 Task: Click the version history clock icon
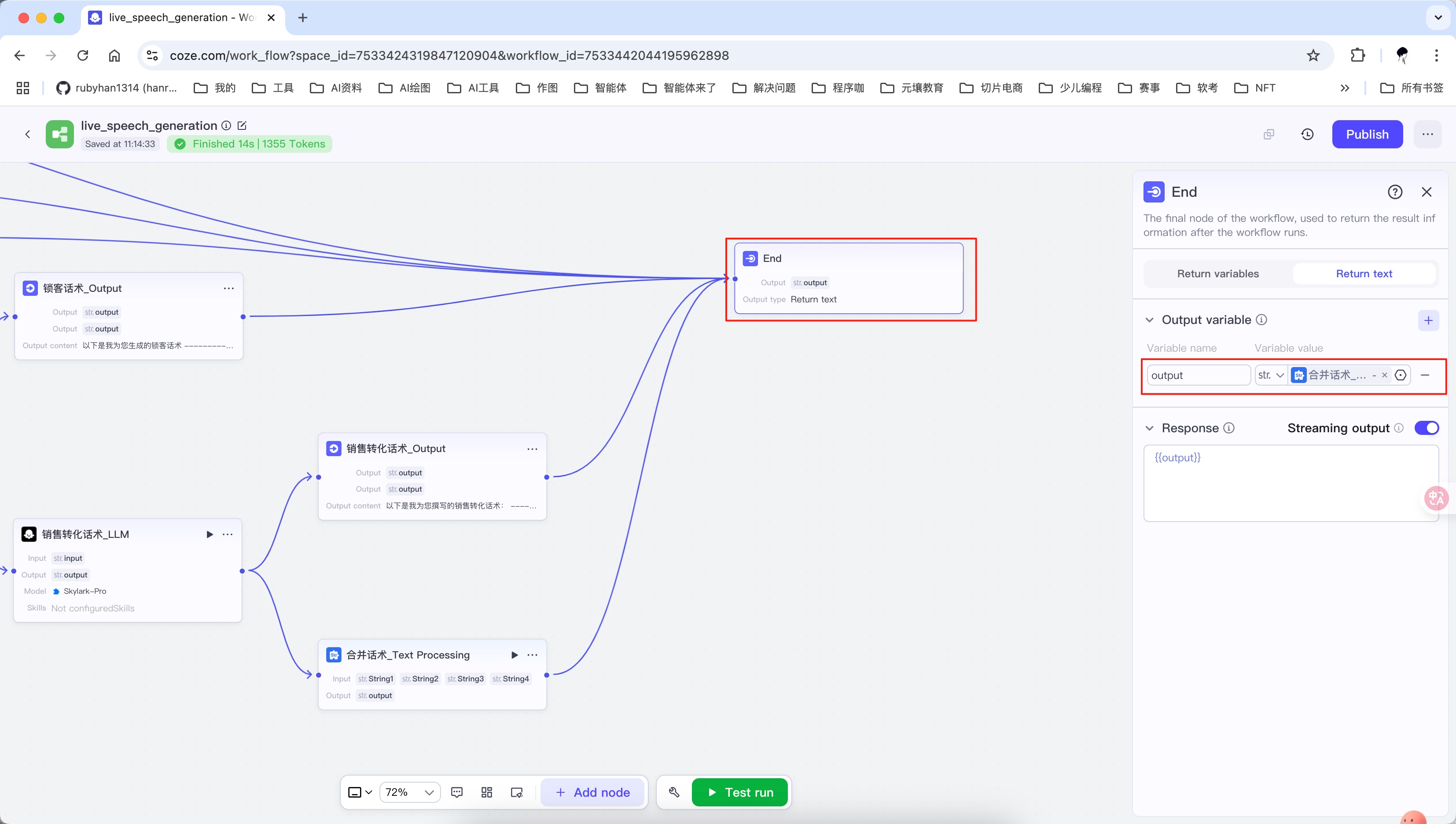pyautogui.click(x=1307, y=134)
